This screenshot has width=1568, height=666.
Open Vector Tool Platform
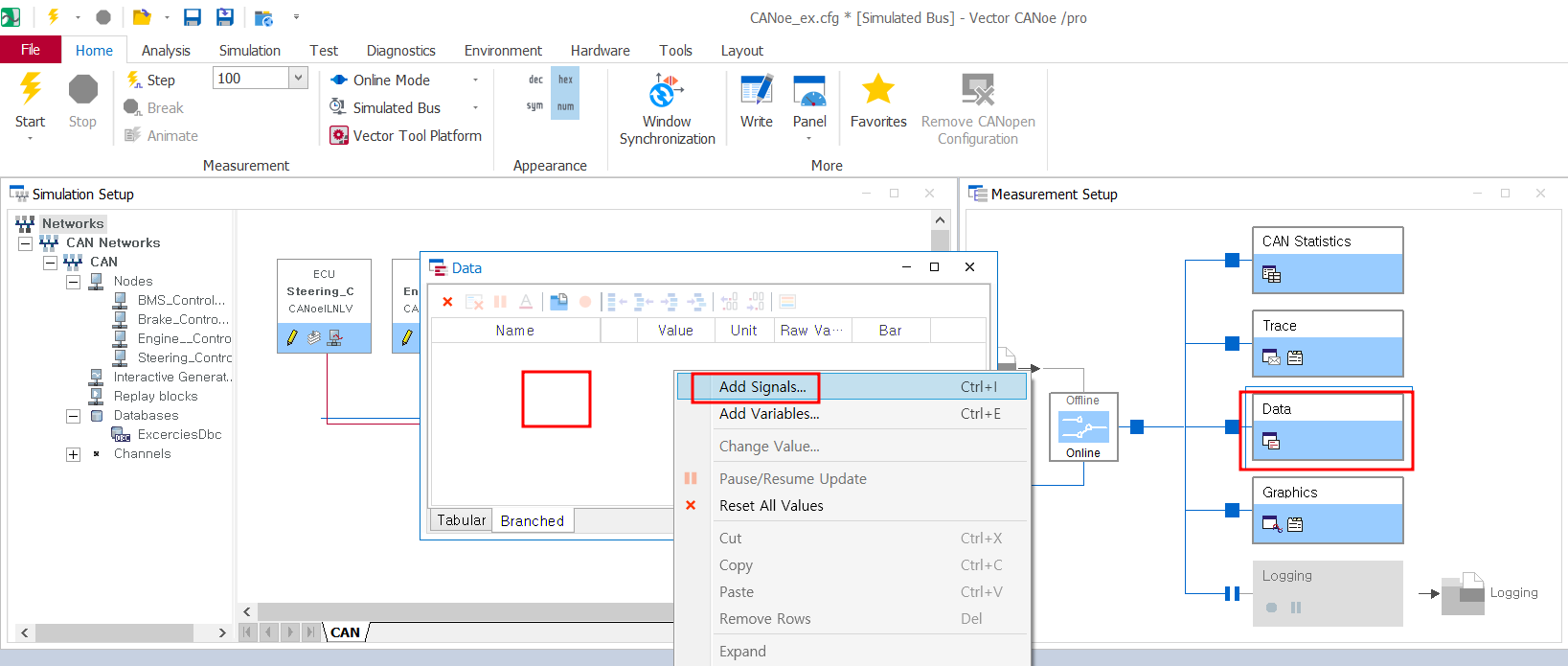pos(406,135)
